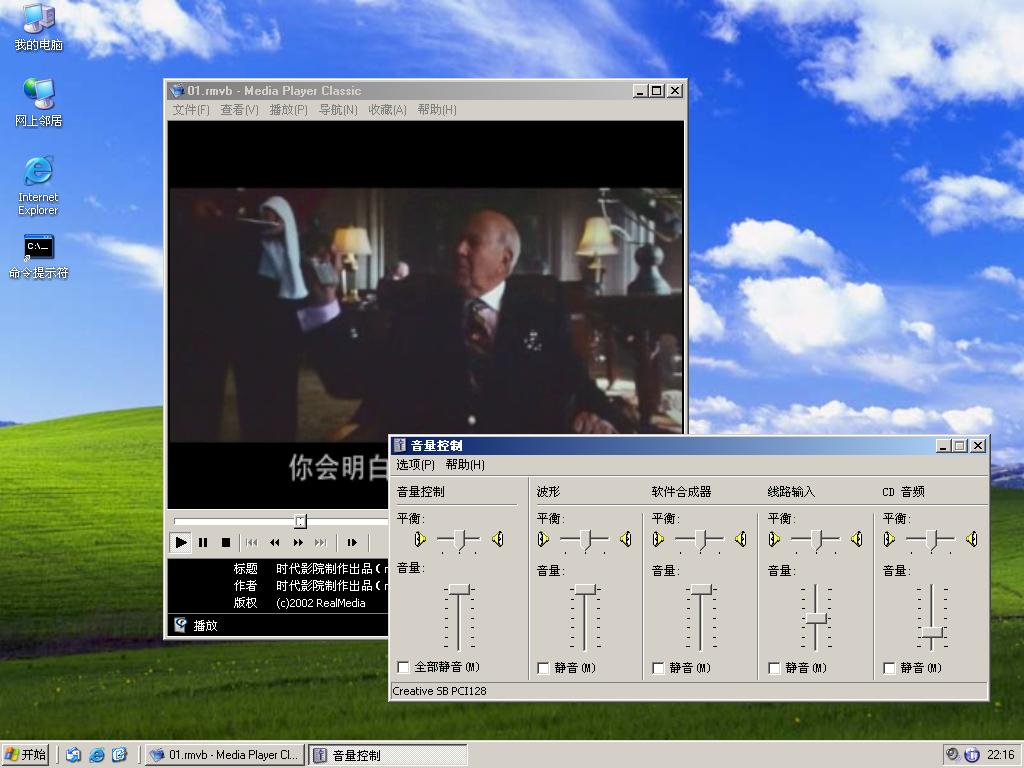1024x768 pixels.
Task: Click 音量控制 taskbar button
Action: tap(388, 755)
